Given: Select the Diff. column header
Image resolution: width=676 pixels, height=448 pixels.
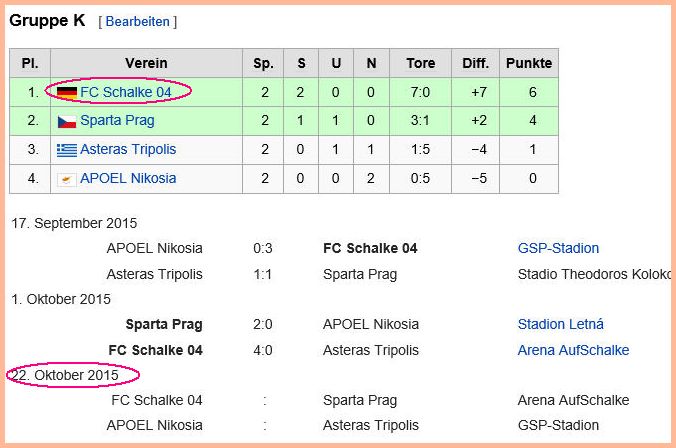Looking at the screenshot, I should (476, 63).
